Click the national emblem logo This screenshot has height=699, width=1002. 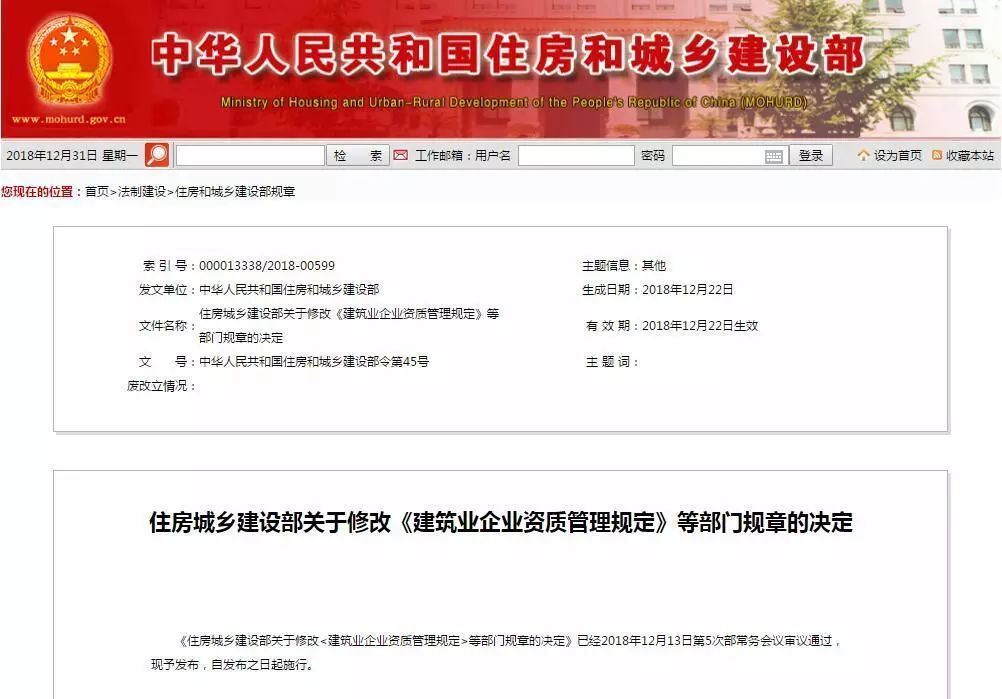[x=69, y=61]
